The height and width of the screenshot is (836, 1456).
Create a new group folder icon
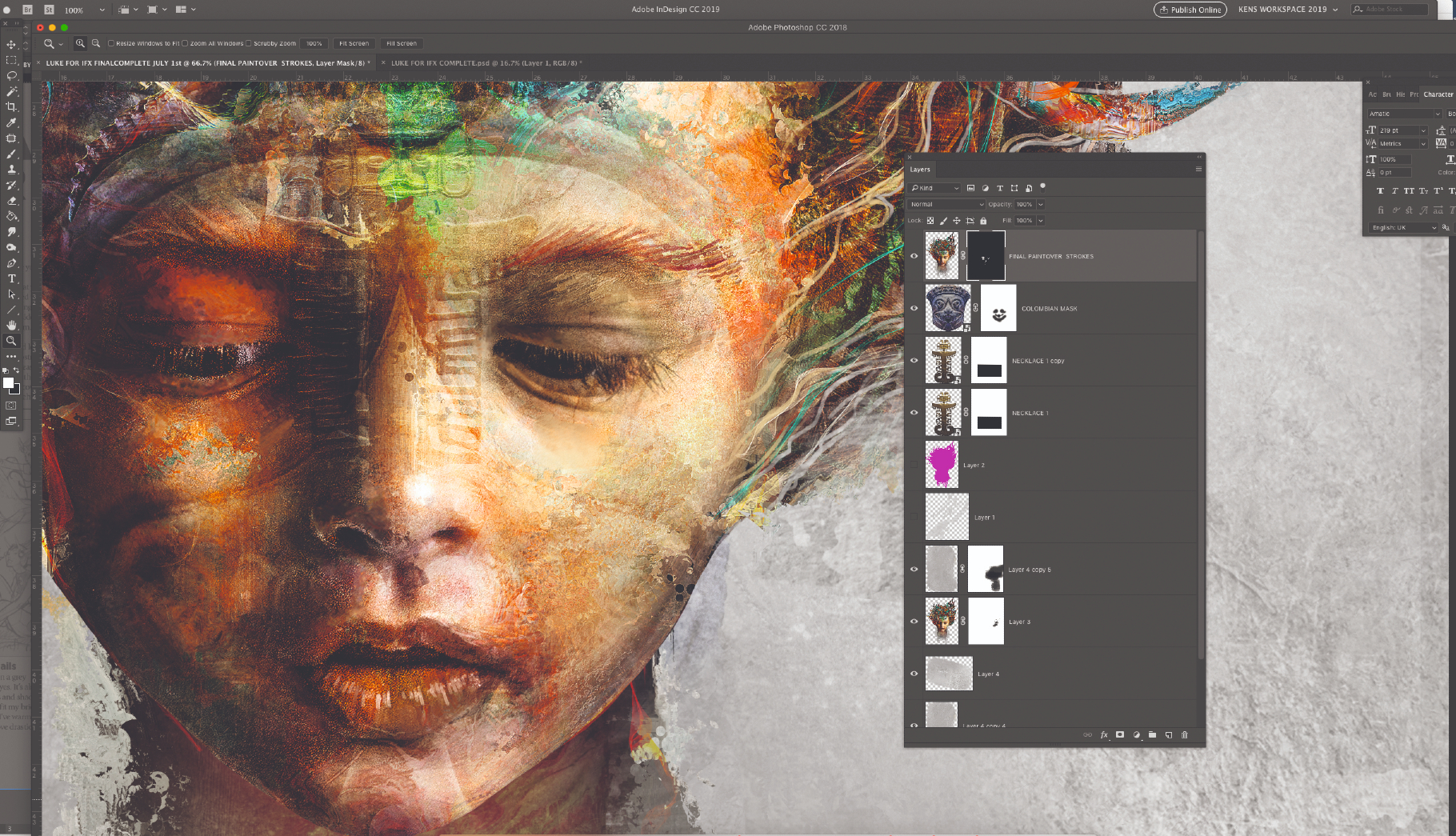click(1152, 734)
